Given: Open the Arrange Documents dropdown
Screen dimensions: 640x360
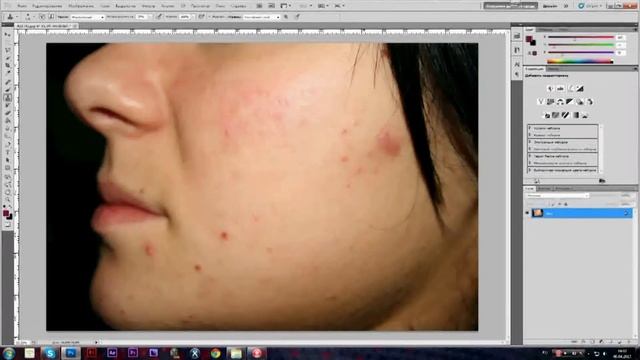Looking at the screenshot, I should point(323,6).
